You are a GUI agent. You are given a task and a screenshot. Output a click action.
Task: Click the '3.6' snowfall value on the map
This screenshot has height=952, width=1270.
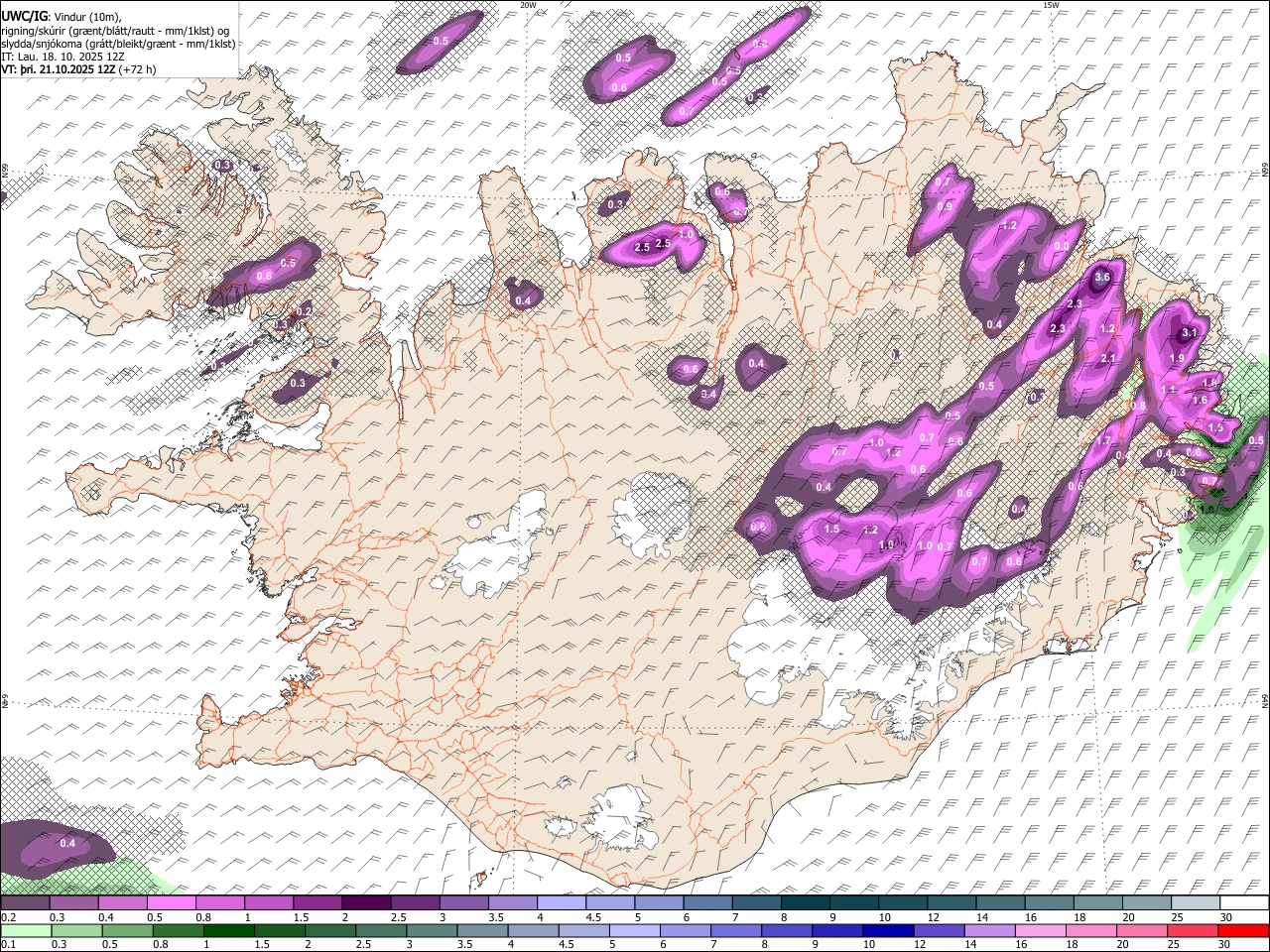click(x=1102, y=278)
